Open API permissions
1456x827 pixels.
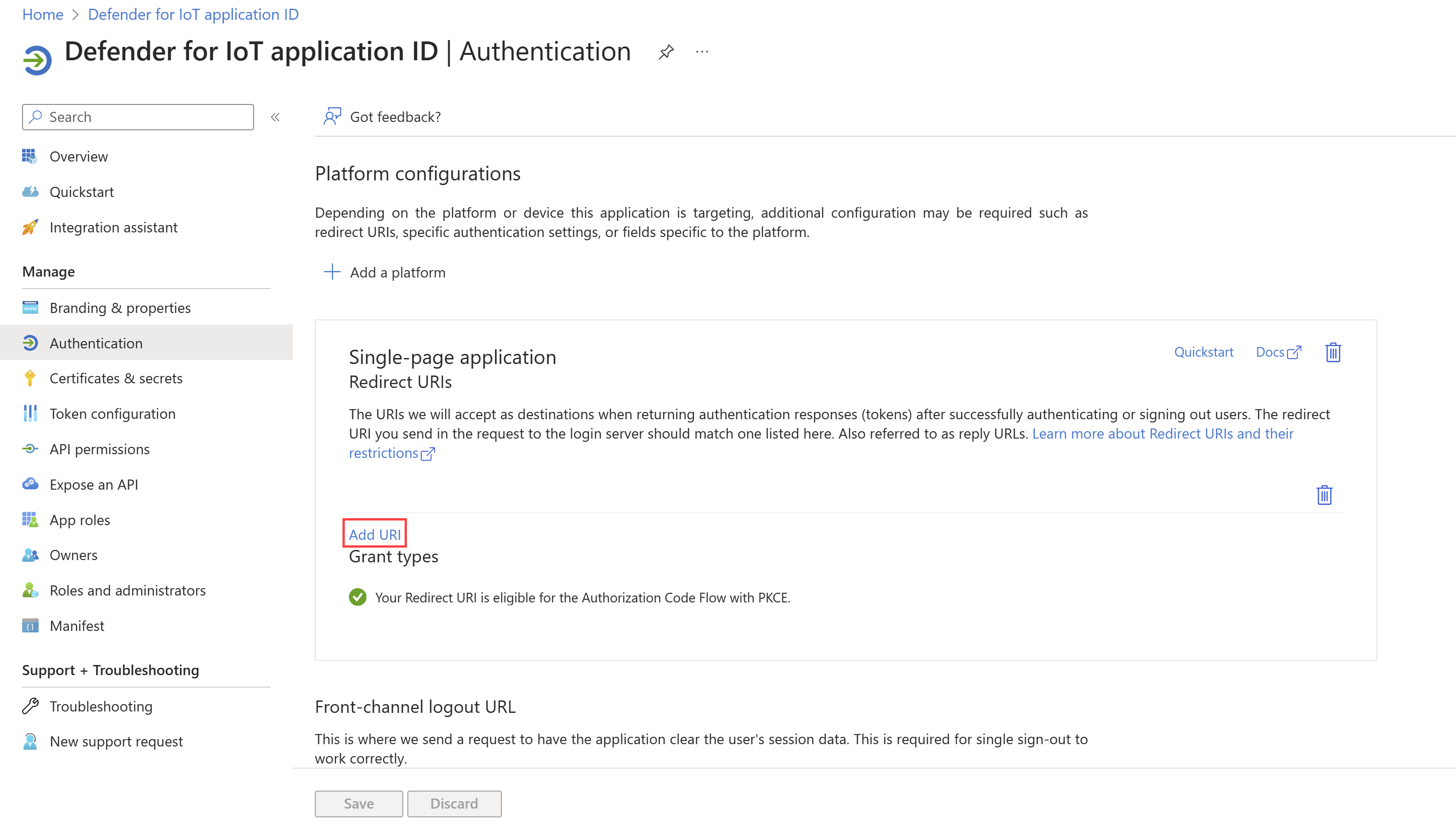point(99,449)
